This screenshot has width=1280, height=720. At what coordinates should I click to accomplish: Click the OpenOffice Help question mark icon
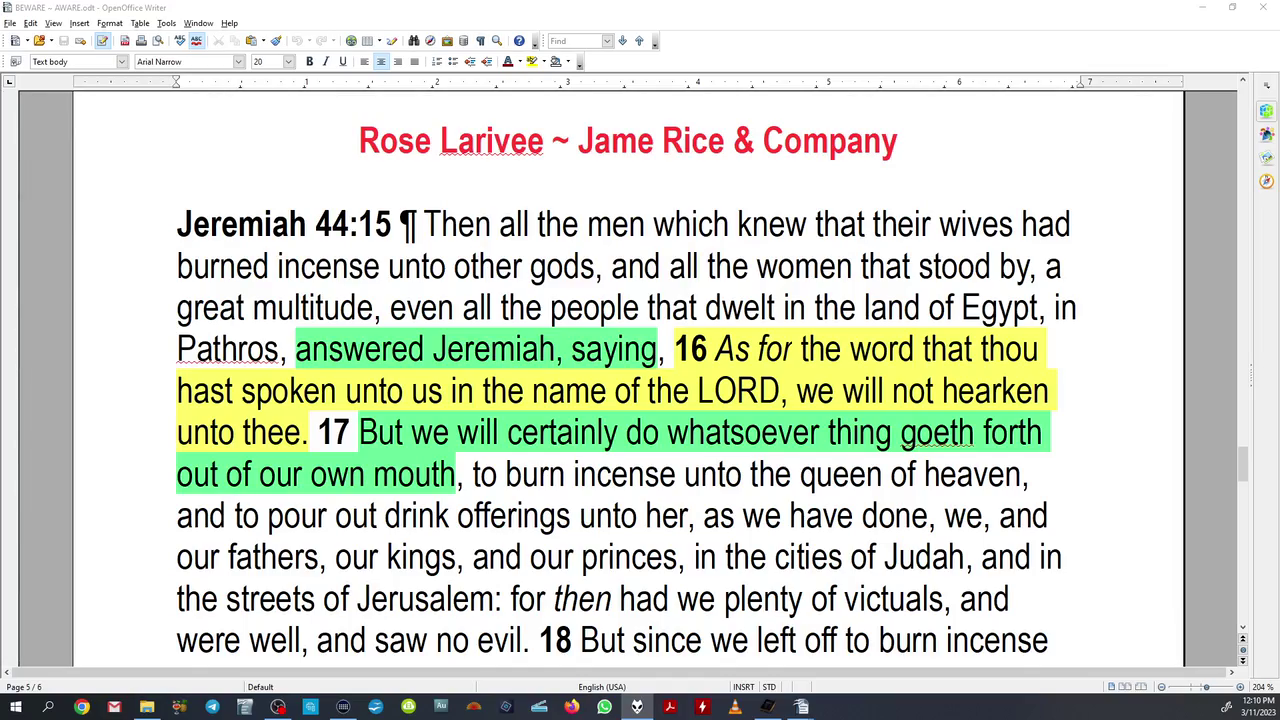point(519,41)
